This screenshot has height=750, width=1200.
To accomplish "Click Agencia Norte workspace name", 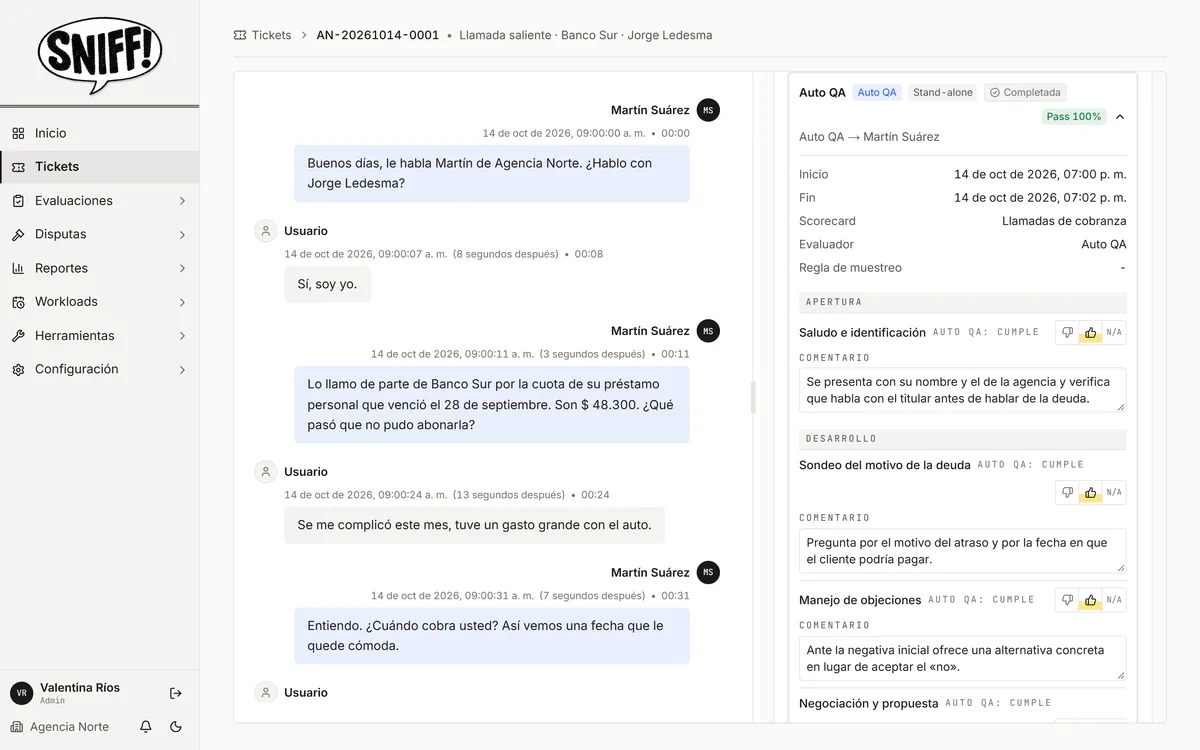I will (69, 727).
